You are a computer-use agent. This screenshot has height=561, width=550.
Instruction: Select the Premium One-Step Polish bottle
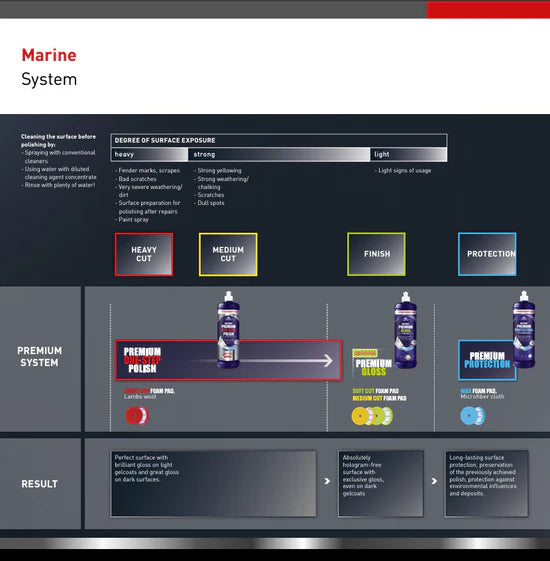(x=228, y=330)
